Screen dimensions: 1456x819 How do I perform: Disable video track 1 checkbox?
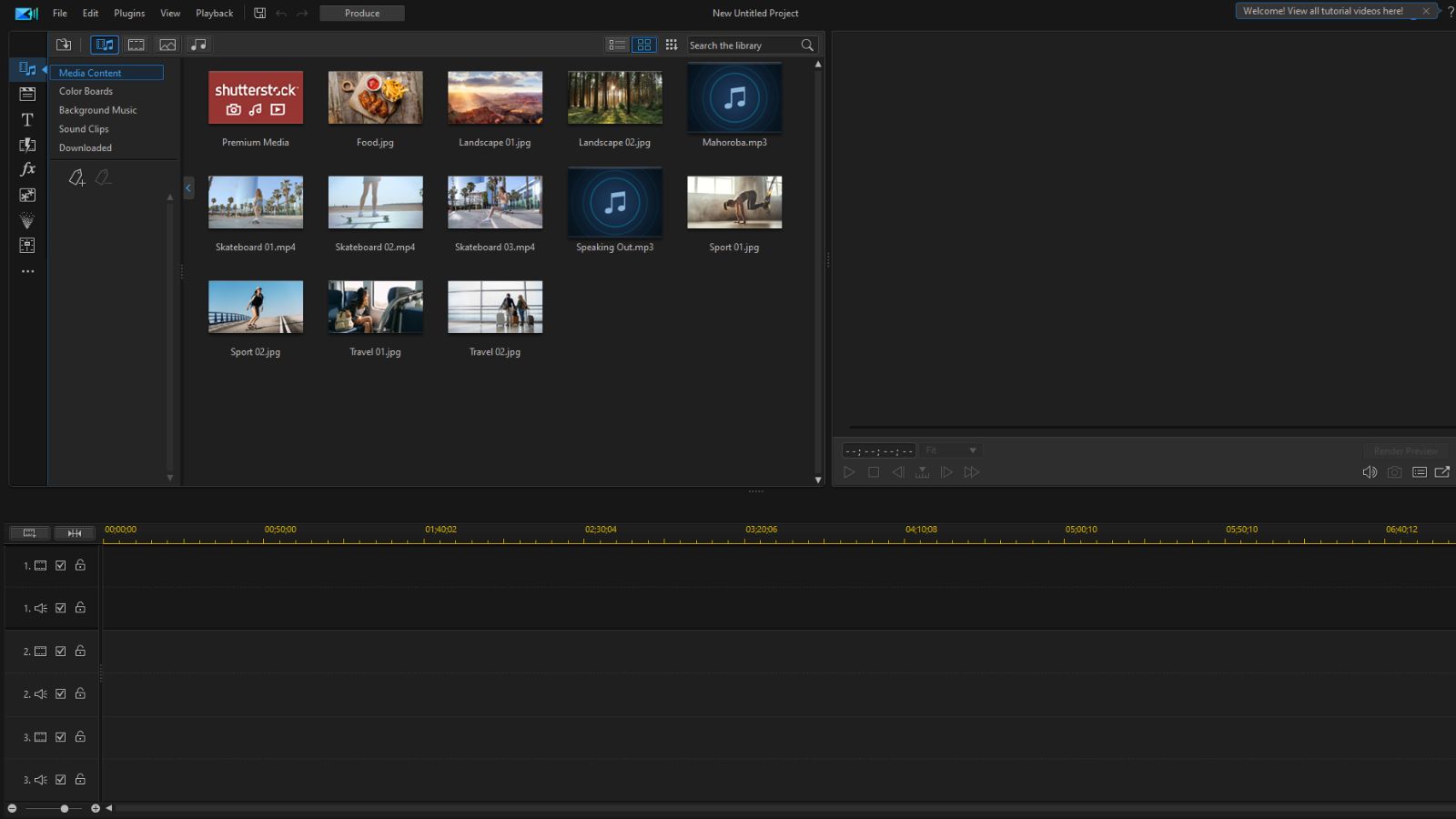[61, 565]
